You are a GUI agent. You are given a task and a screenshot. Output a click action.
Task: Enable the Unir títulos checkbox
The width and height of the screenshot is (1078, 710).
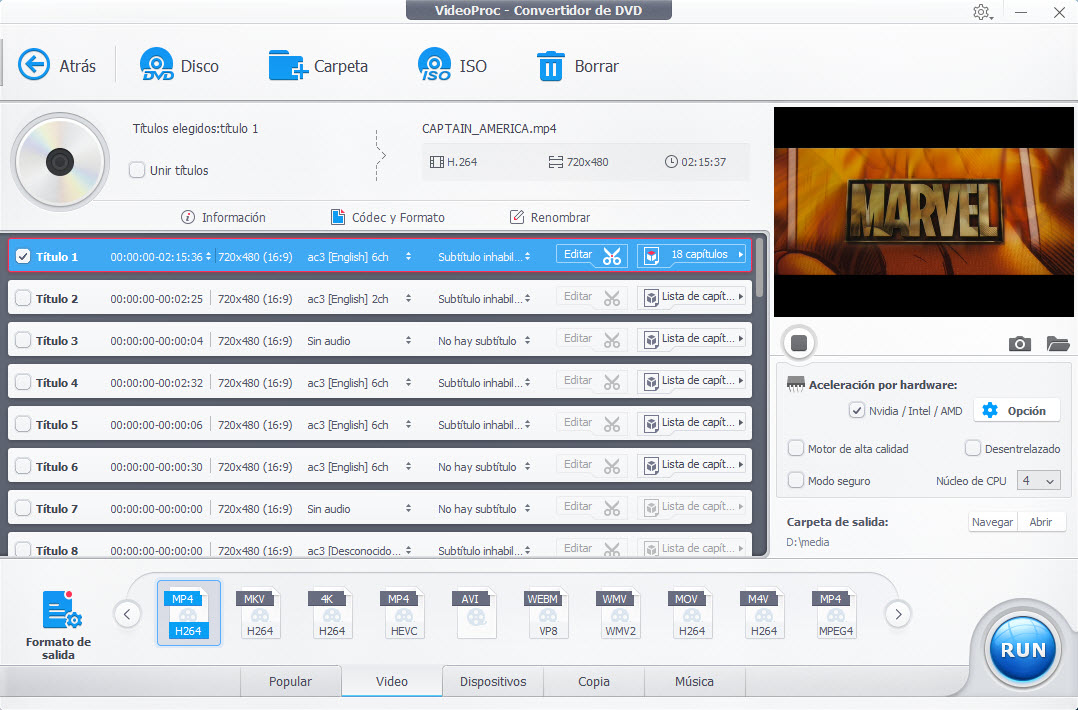[x=137, y=170]
